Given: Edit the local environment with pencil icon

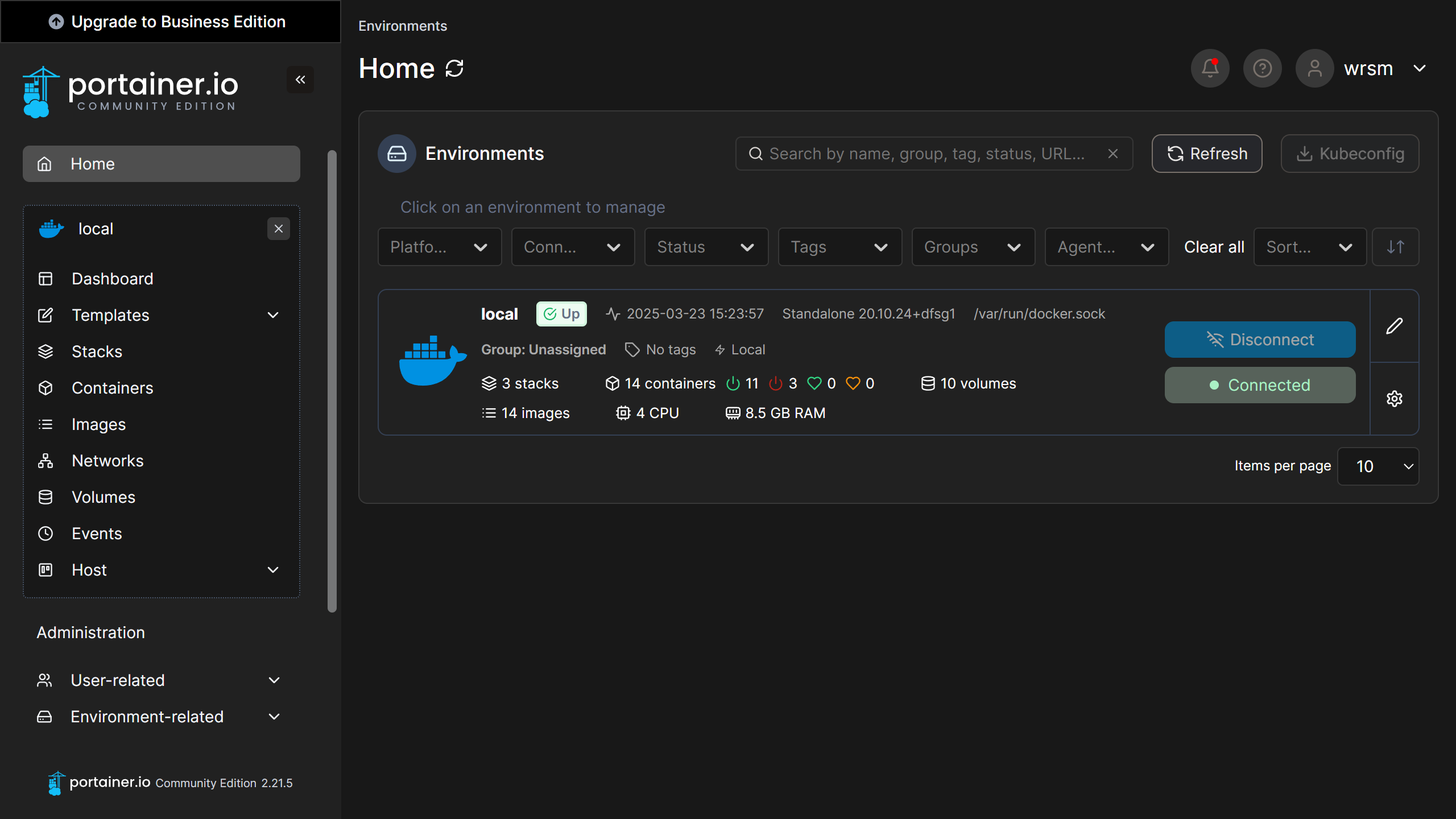Looking at the screenshot, I should (x=1395, y=326).
